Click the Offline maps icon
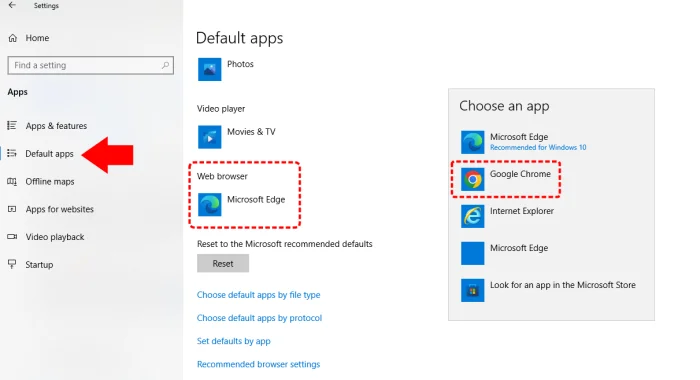This screenshot has height=380, width=700. [12, 181]
